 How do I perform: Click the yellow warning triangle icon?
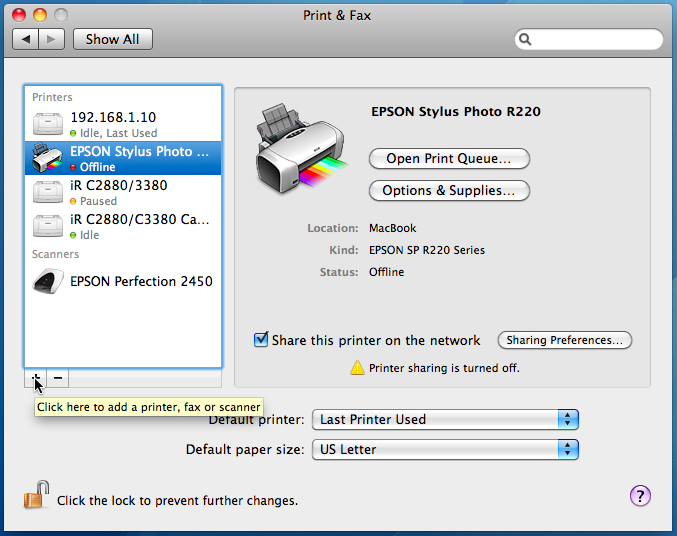point(357,368)
